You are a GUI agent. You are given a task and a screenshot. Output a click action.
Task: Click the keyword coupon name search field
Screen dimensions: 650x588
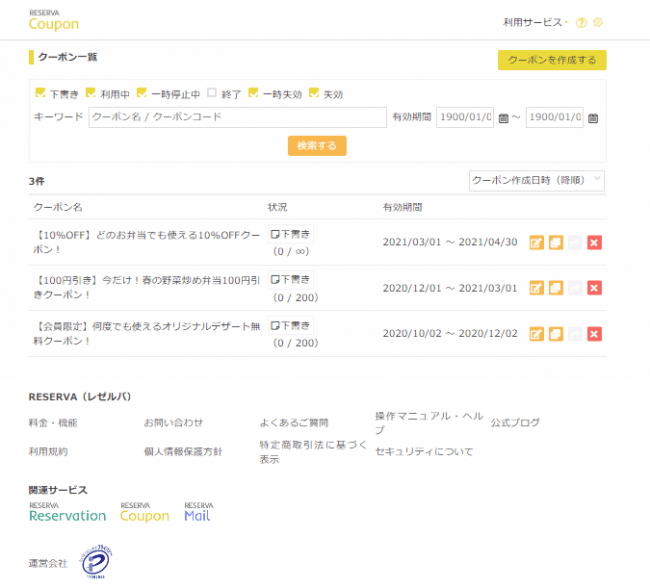[x=237, y=118]
